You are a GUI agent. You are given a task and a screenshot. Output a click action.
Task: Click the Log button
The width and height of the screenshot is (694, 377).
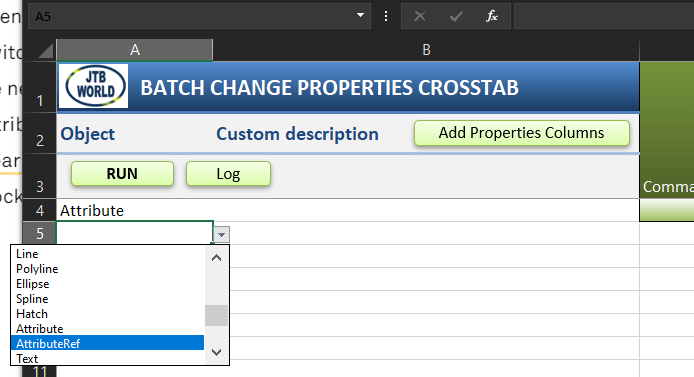click(x=228, y=173)
